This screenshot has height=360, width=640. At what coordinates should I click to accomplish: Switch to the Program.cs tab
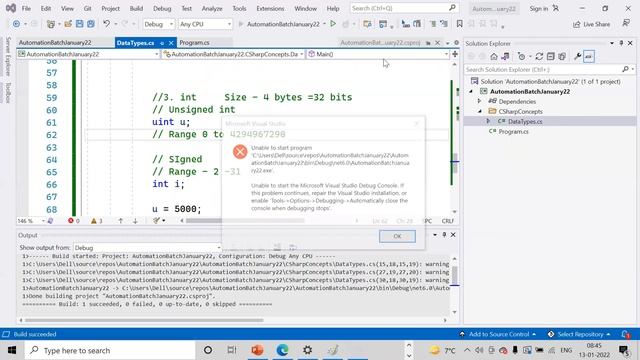194,42
